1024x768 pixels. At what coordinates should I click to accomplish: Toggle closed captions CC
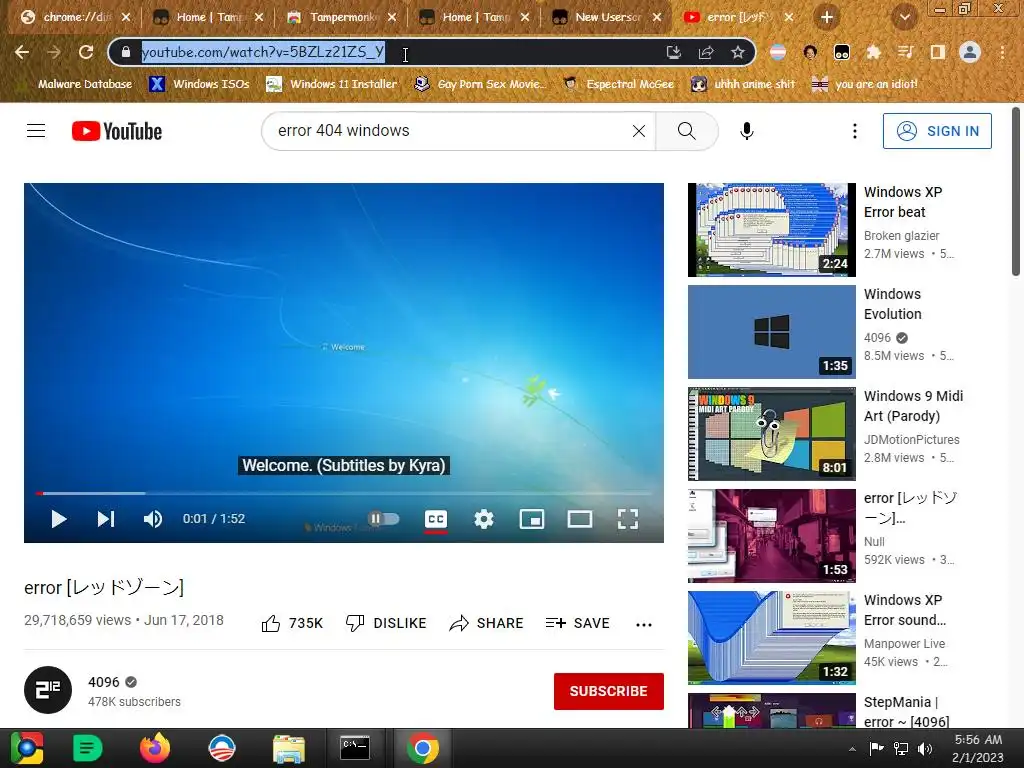tap(436, 519)
